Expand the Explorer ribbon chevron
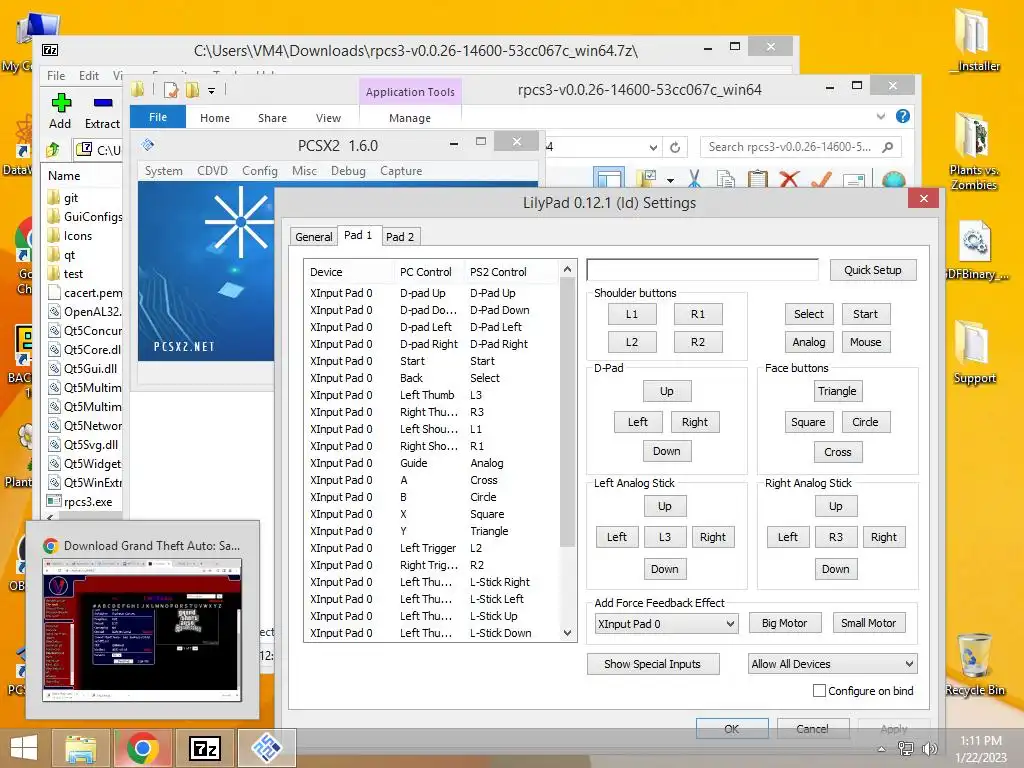Viewport: 1024px width, 768px height. (880, 116)
